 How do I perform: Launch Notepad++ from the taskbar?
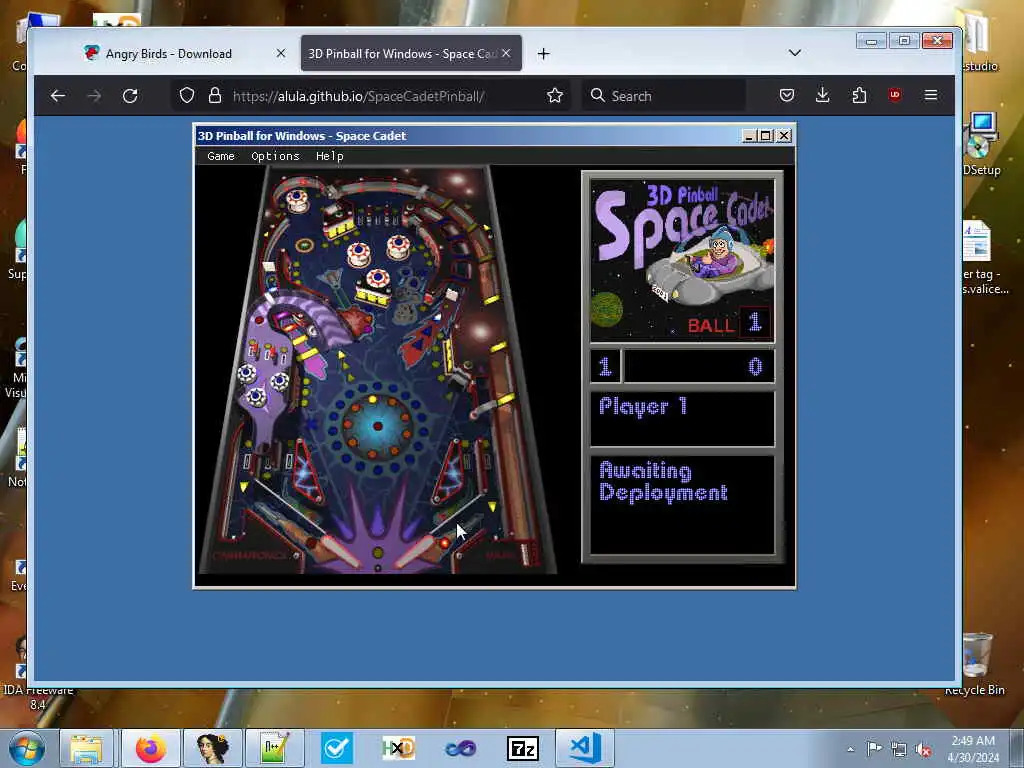274,748
